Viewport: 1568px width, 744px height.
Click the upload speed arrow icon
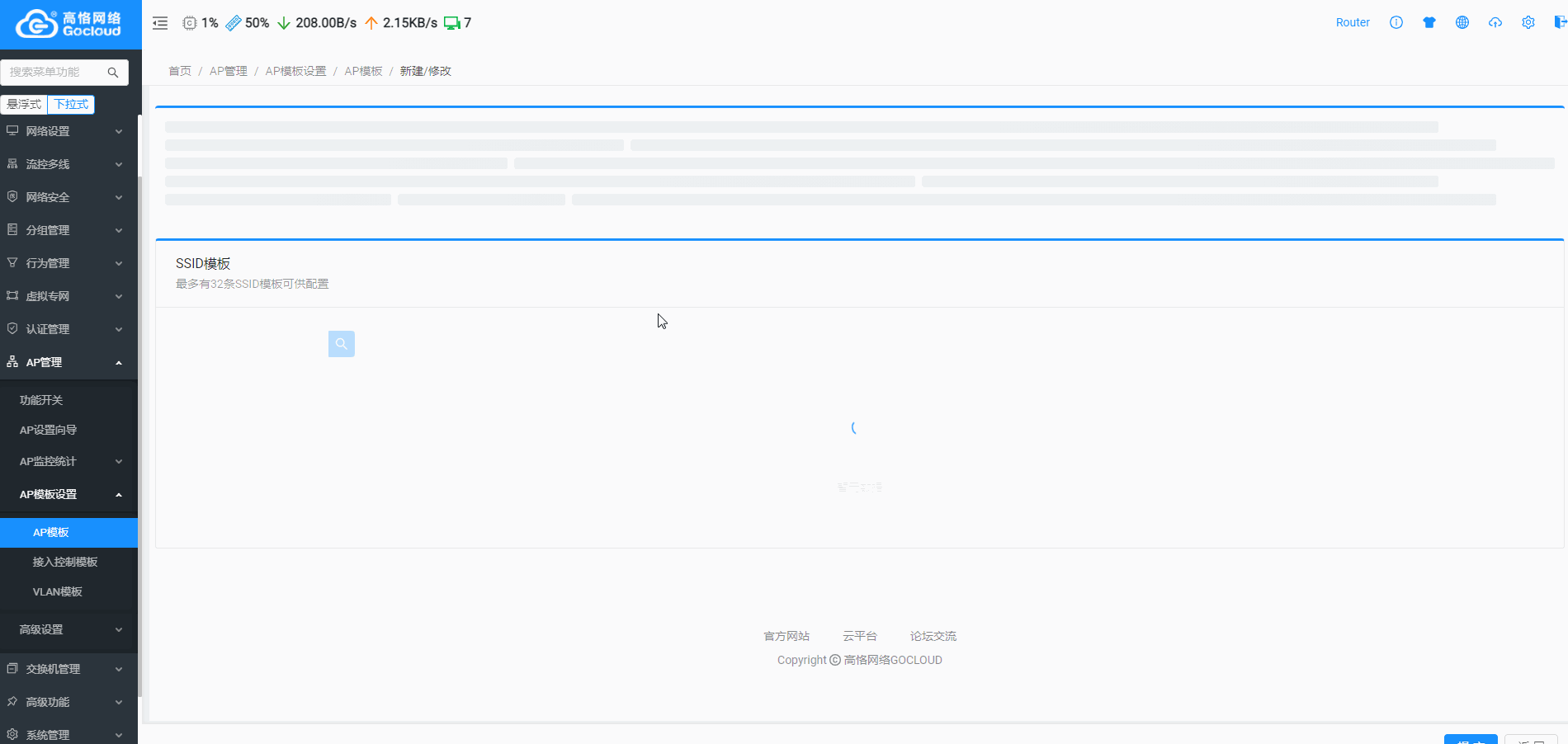(x=371, y=23)
